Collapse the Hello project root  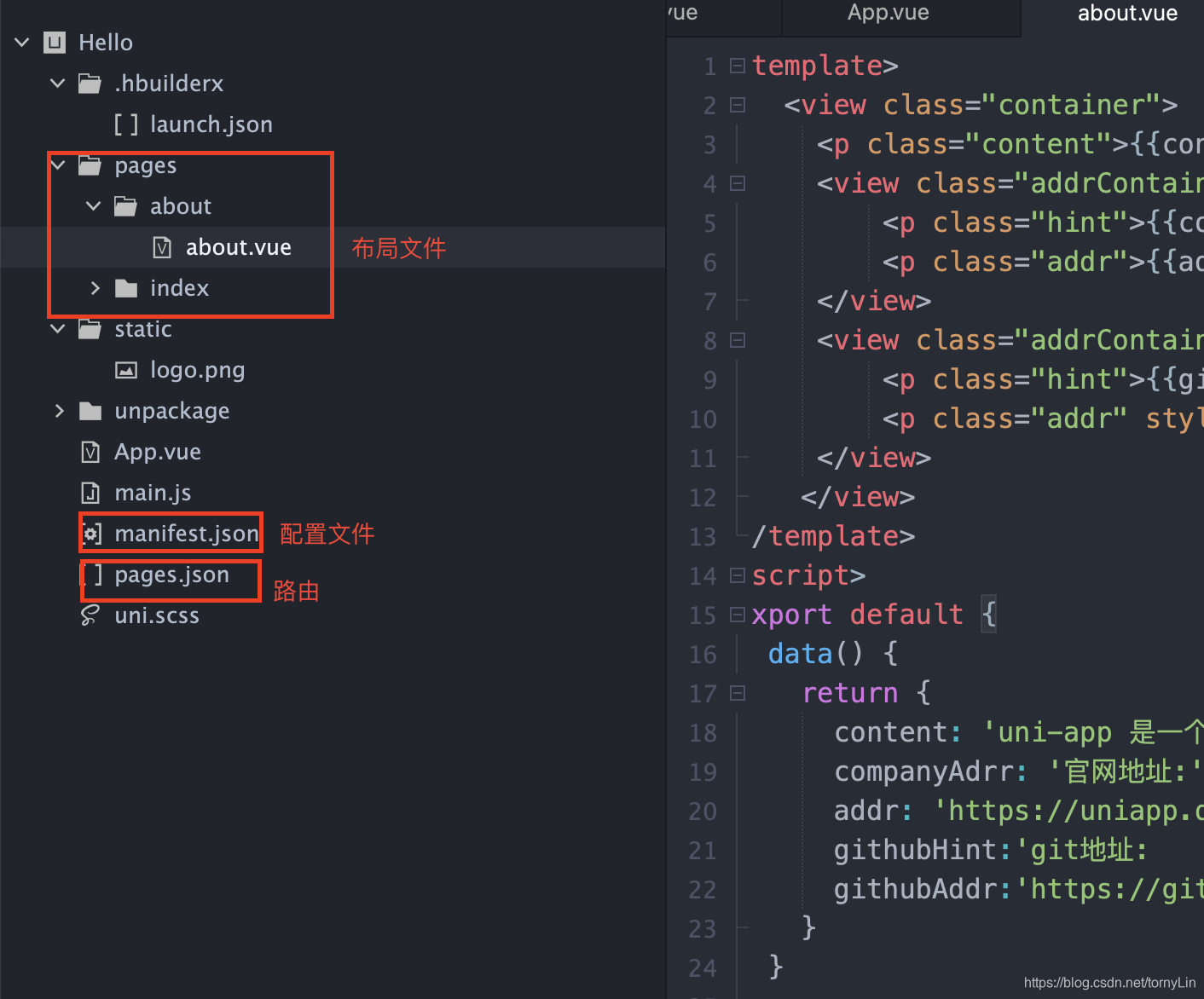(x=22, y=42)
